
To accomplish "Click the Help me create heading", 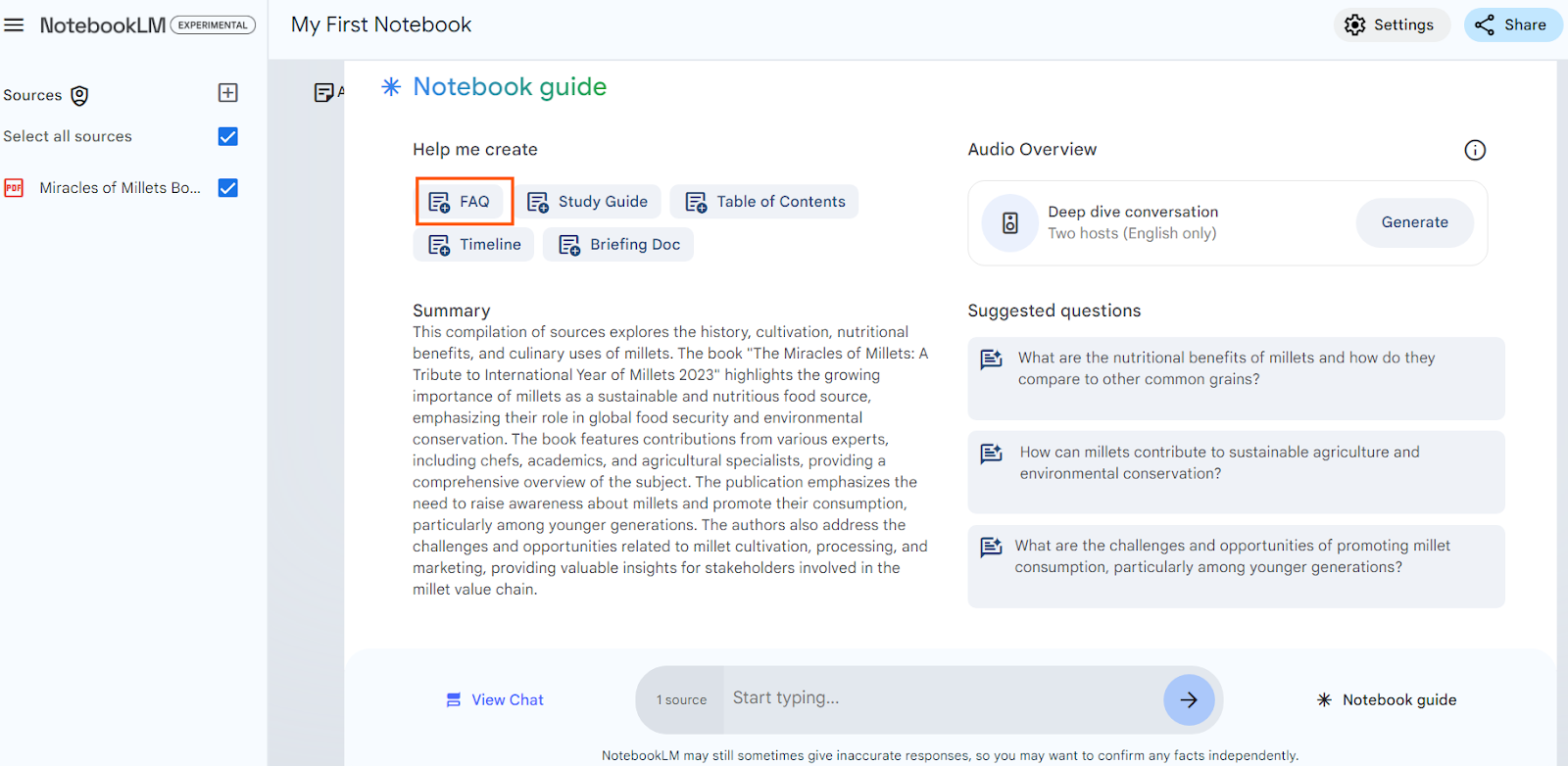I will click(x=475, y=150).
